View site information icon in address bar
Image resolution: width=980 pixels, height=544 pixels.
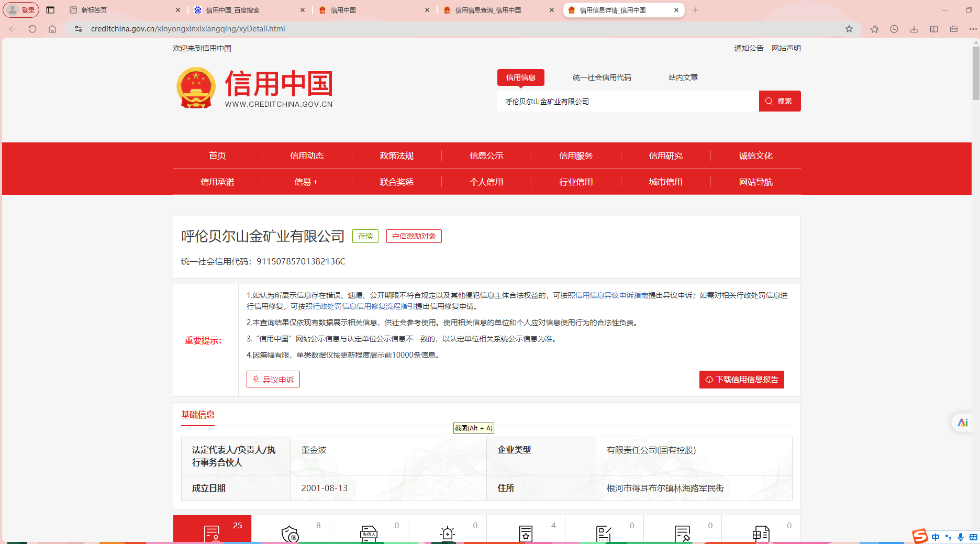(78, 29)
